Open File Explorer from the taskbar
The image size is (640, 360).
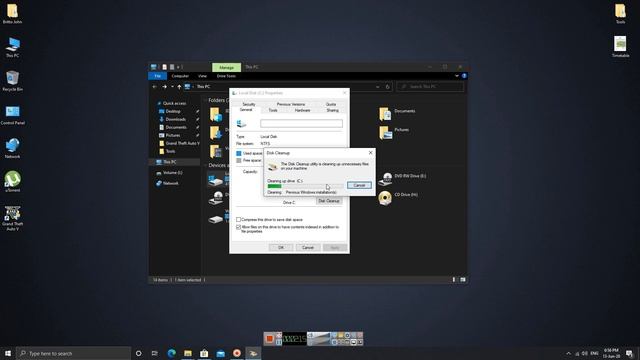tap(188, 353)
